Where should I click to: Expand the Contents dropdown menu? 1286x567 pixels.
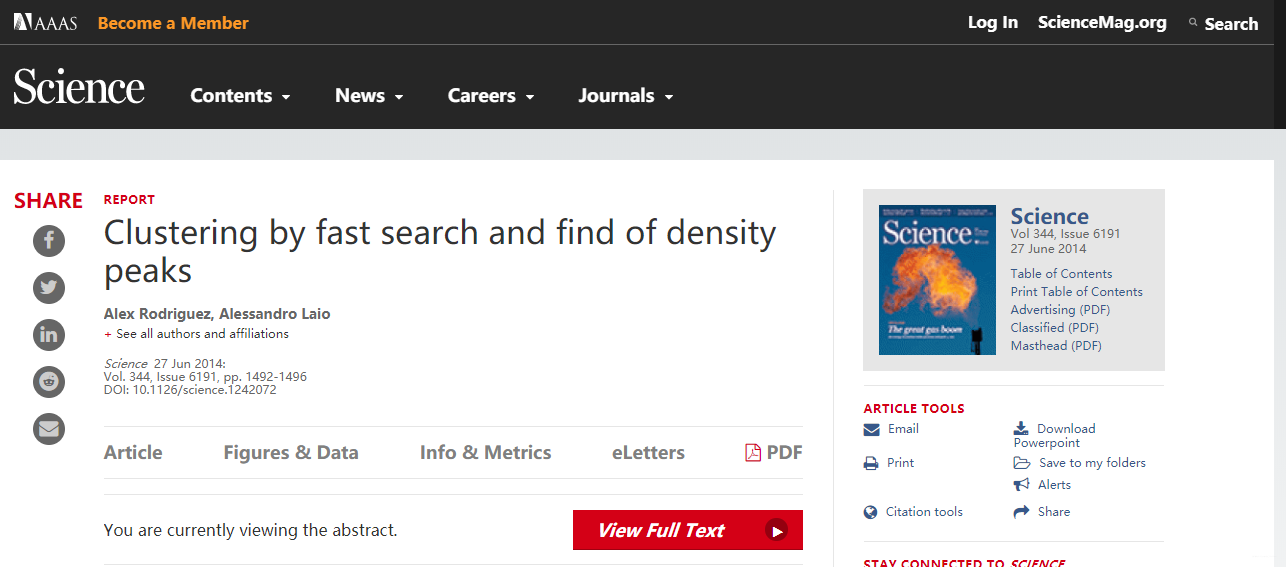pyautogui.click(x=240, y=96)
